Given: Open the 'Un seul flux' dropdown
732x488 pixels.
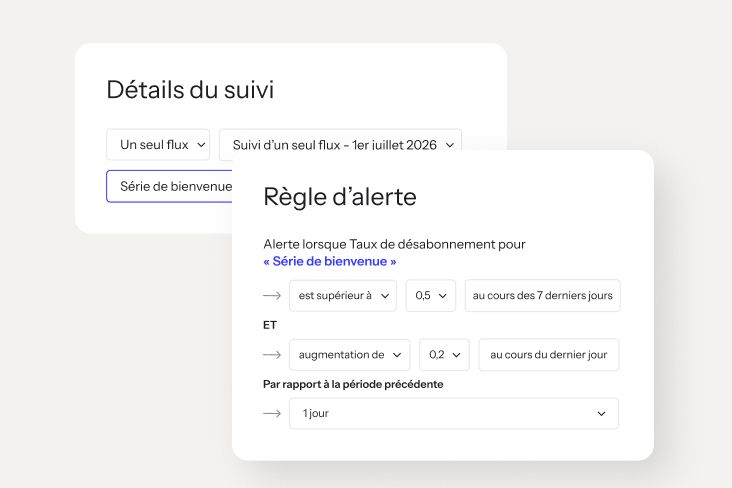Looking at the screenshot, I should pos(158,145).
